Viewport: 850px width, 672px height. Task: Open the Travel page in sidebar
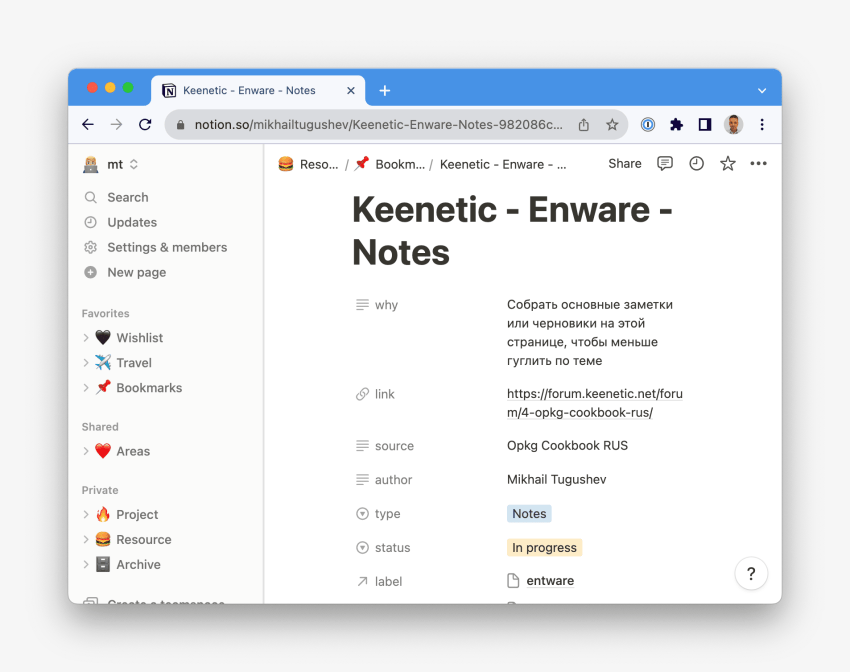[x=134, y=363]
